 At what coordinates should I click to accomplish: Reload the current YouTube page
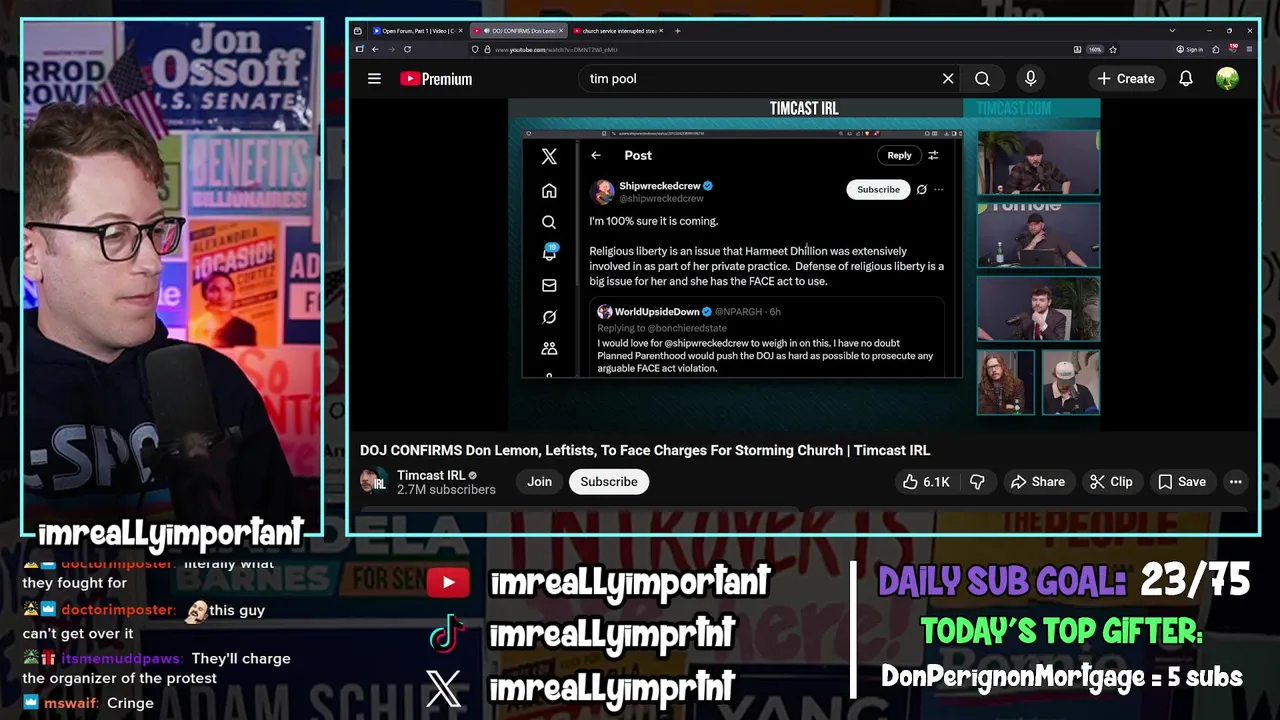(x=407, y=49)
